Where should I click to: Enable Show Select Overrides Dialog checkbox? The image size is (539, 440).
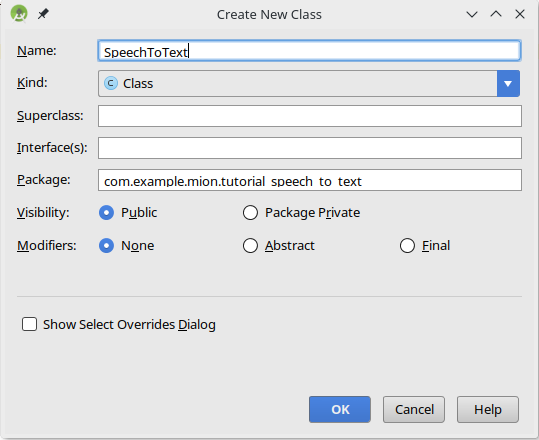pos(30,324)
